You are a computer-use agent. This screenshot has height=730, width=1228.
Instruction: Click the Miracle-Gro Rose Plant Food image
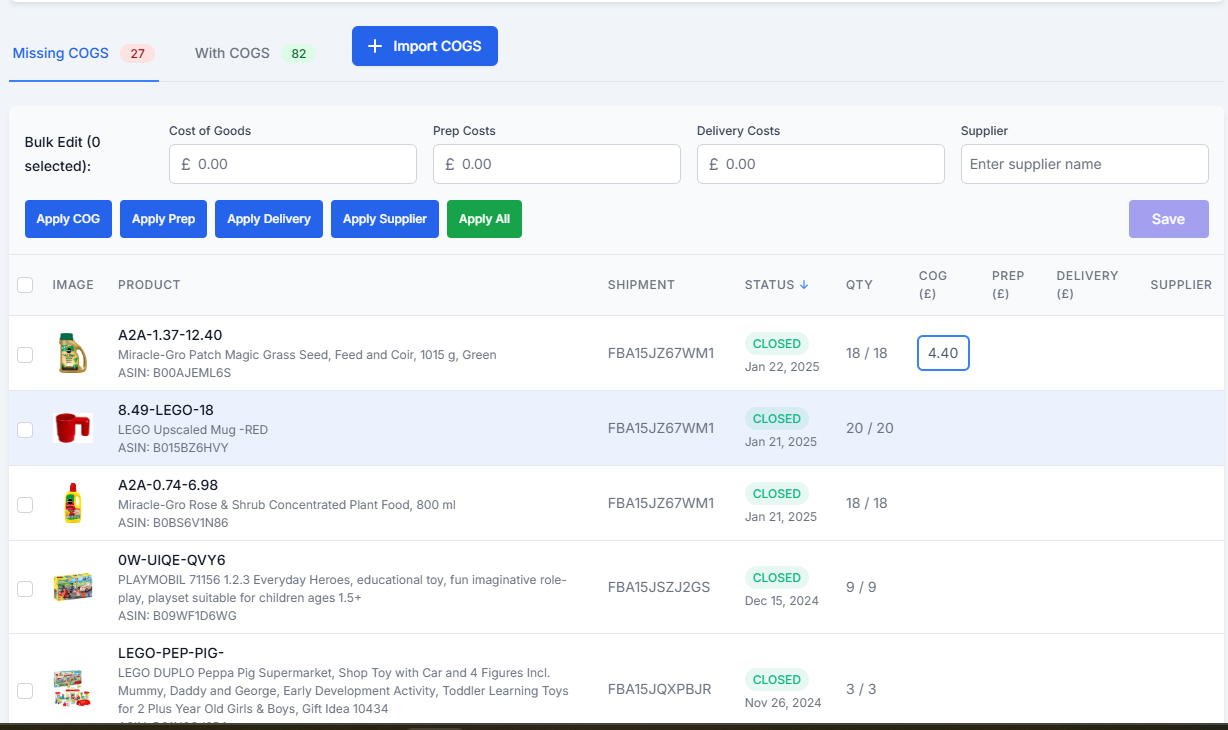pos(72,503)
